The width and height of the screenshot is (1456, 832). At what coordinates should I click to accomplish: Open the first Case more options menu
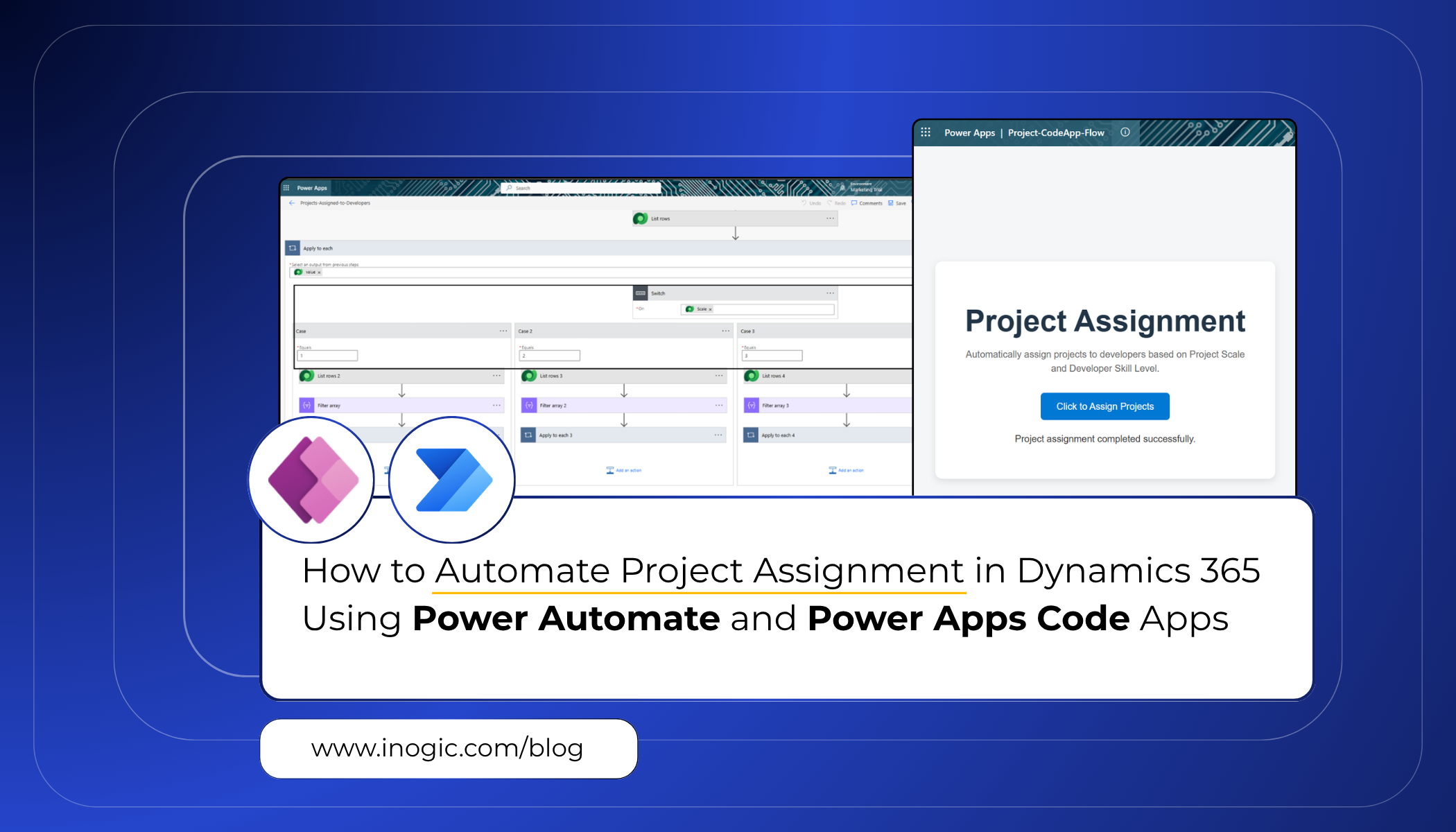503,331
